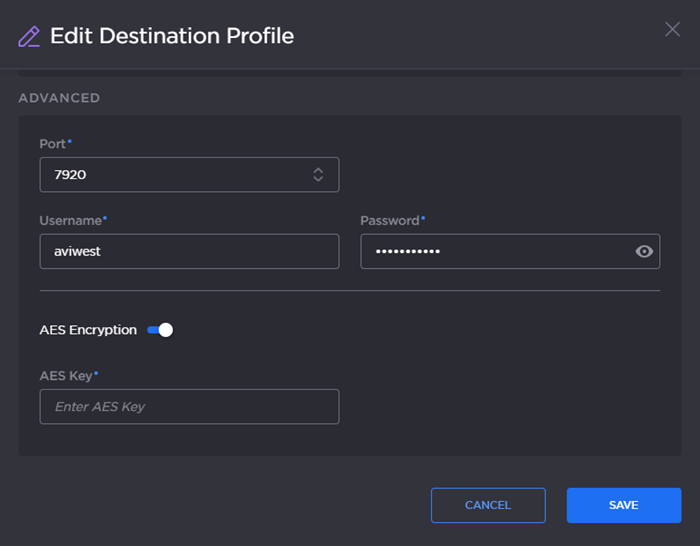Click the AES Key field label
This screenshot has height=546, width=700.
coord(66,375)
